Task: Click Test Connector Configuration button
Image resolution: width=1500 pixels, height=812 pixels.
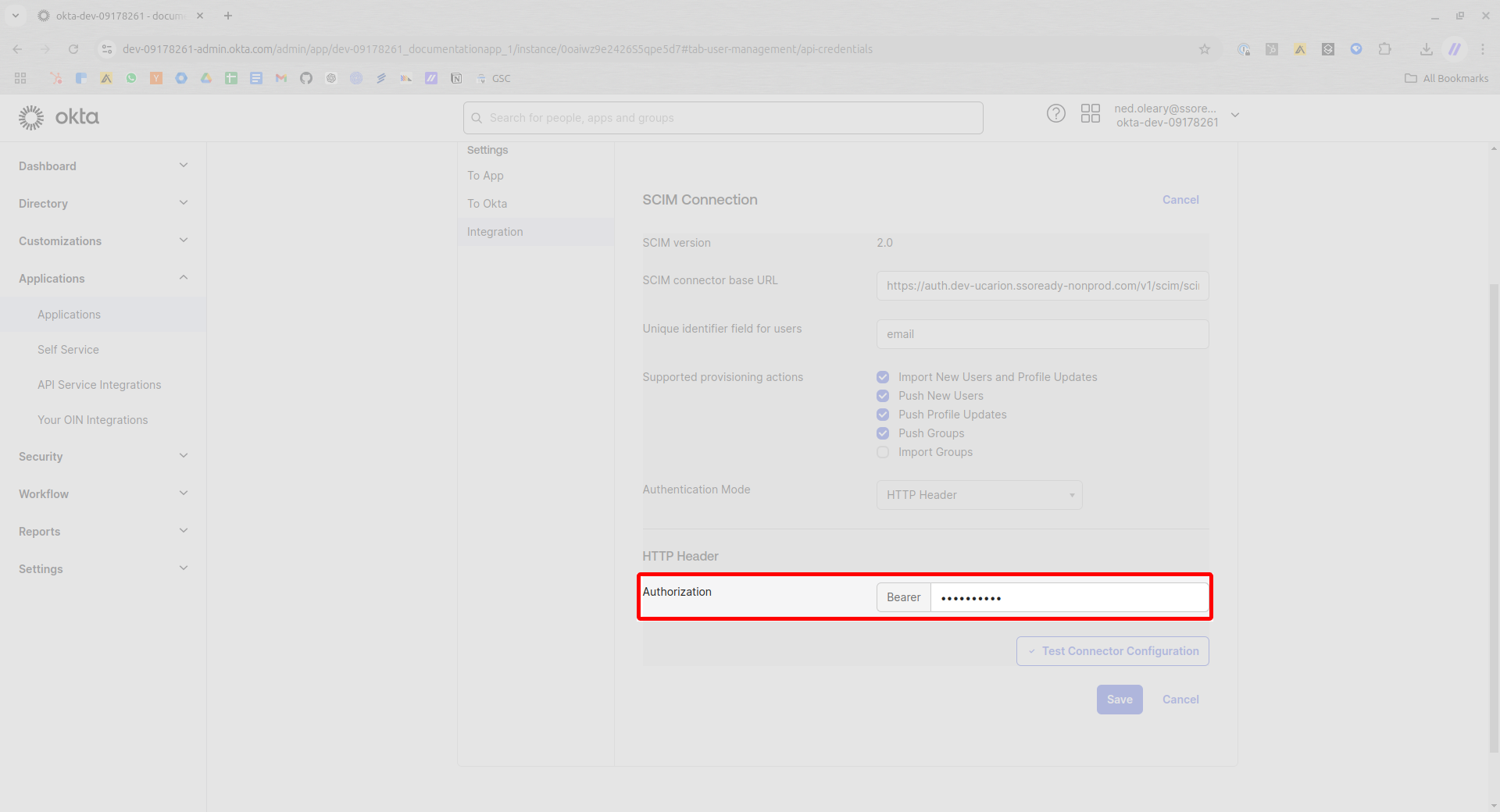Action: (x=1112, y=651)
